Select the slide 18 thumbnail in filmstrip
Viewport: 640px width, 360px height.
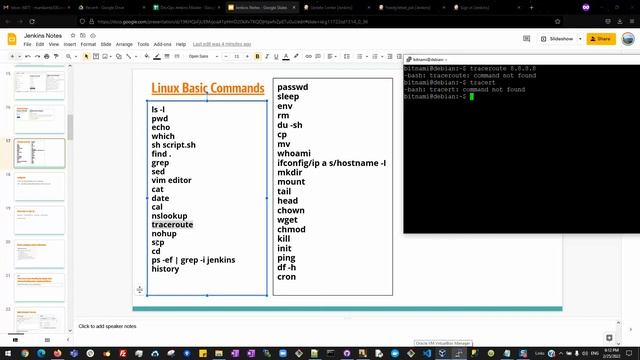click(40, 187)
